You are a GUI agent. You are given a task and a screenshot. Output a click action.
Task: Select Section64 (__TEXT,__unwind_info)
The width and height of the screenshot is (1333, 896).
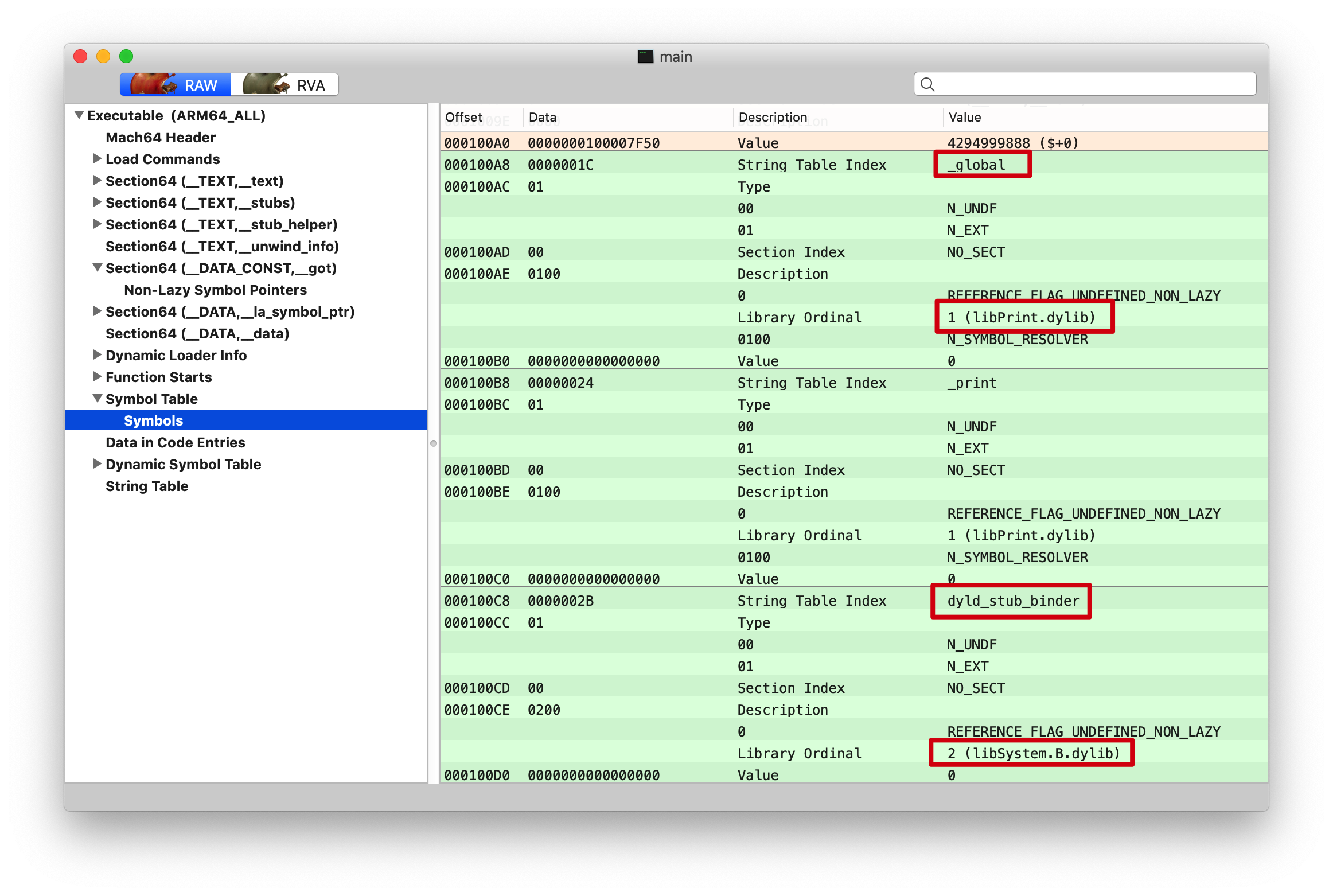[222, 246]
